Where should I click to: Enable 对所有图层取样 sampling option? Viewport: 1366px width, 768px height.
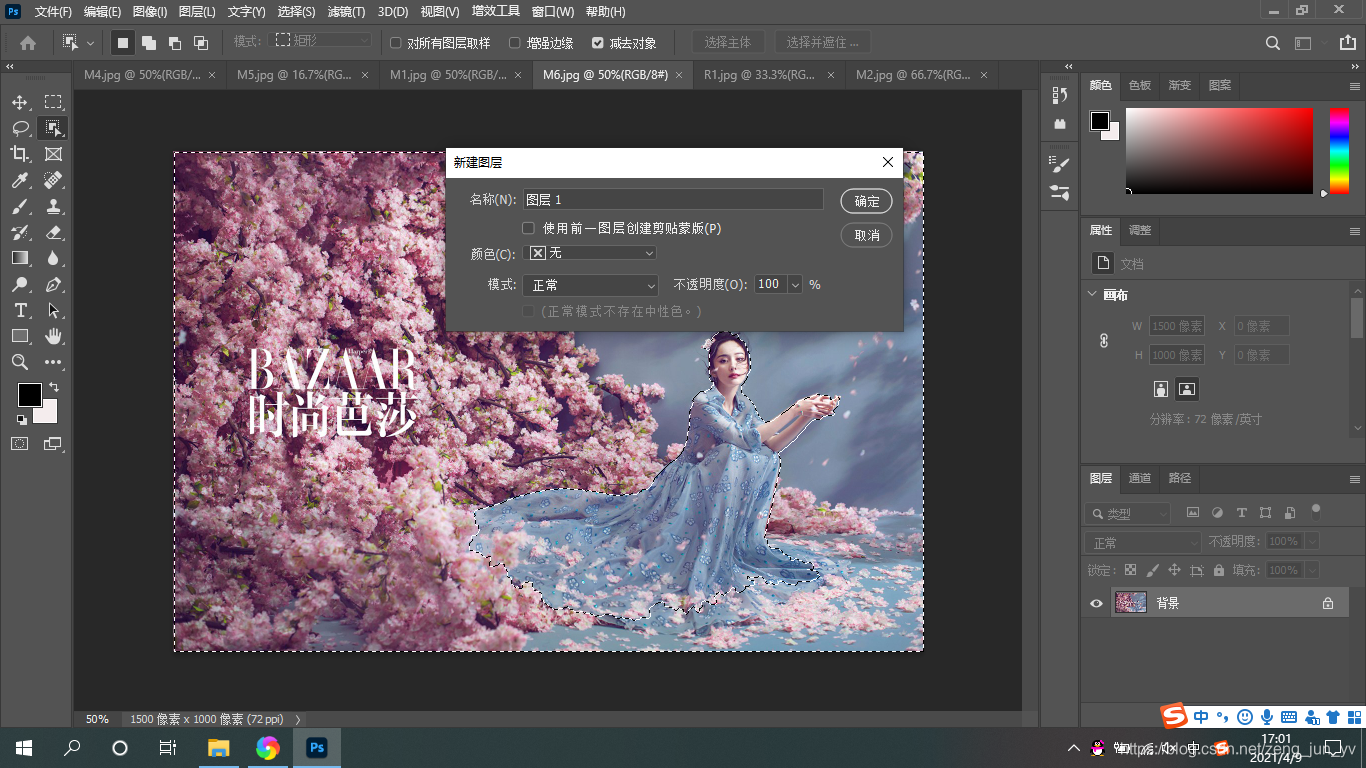point(396,42)
